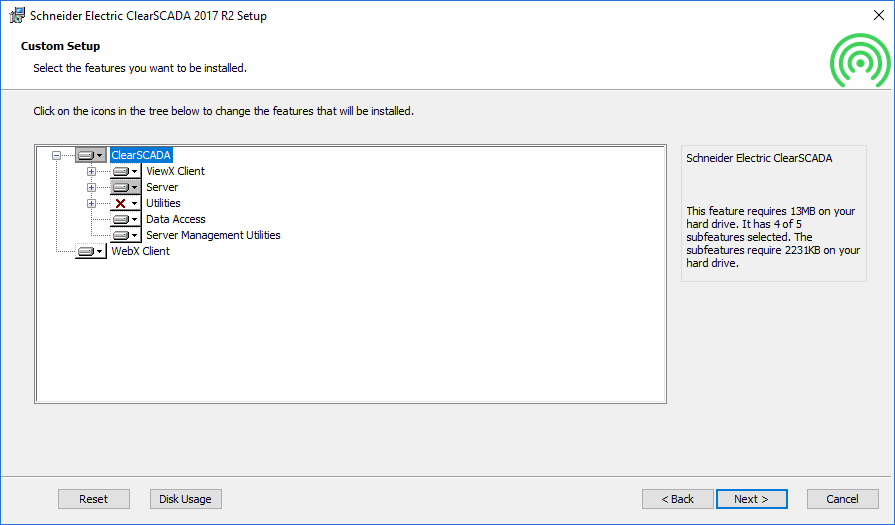Open Disk Usage details
Screen dimensions: 895x525
[x=186, y=499]
